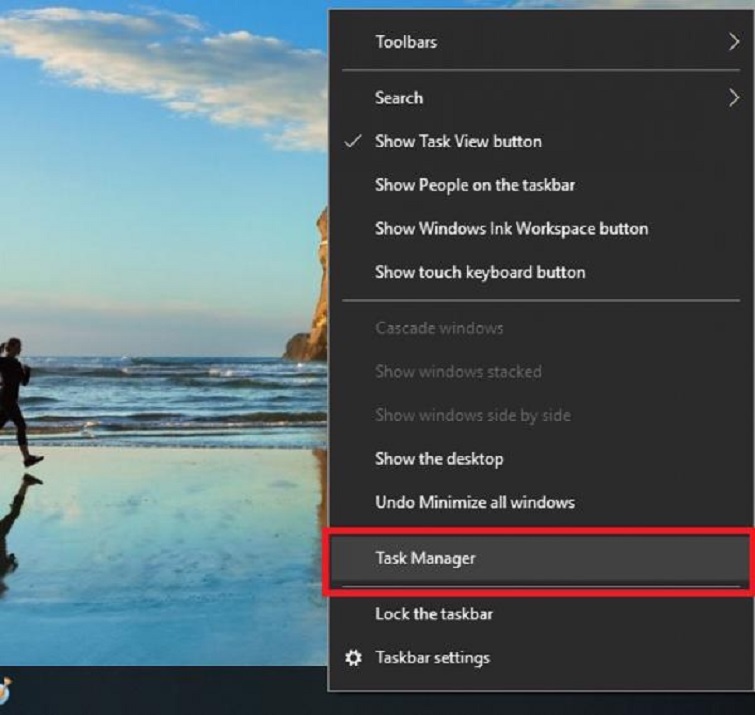Image resolution: width=755 pixels, height=715 pixels.
Task: Open Task Manager from the context menu
Action: click(x=425, y=559)
